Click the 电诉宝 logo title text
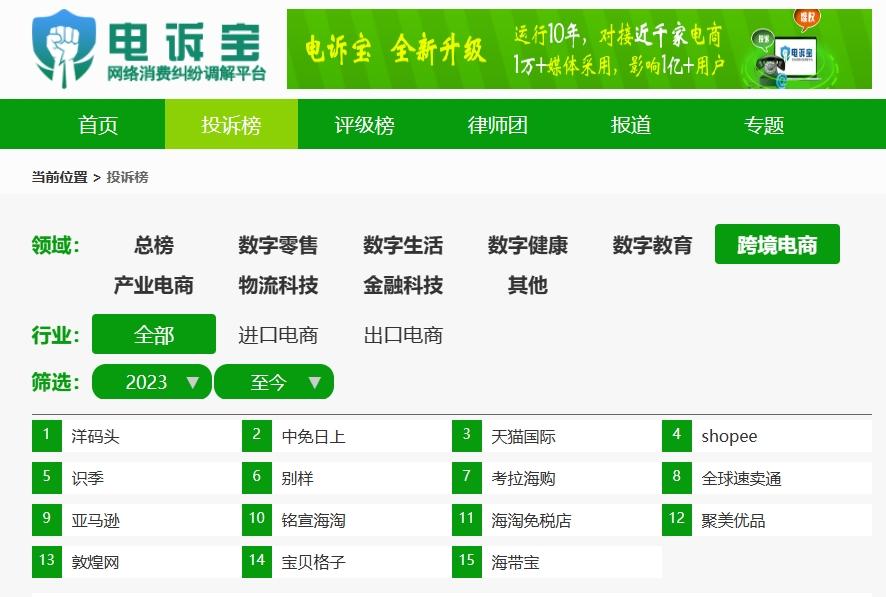This screenshot has width=886, height=597. pyautogui.click(x=185, y=41)
